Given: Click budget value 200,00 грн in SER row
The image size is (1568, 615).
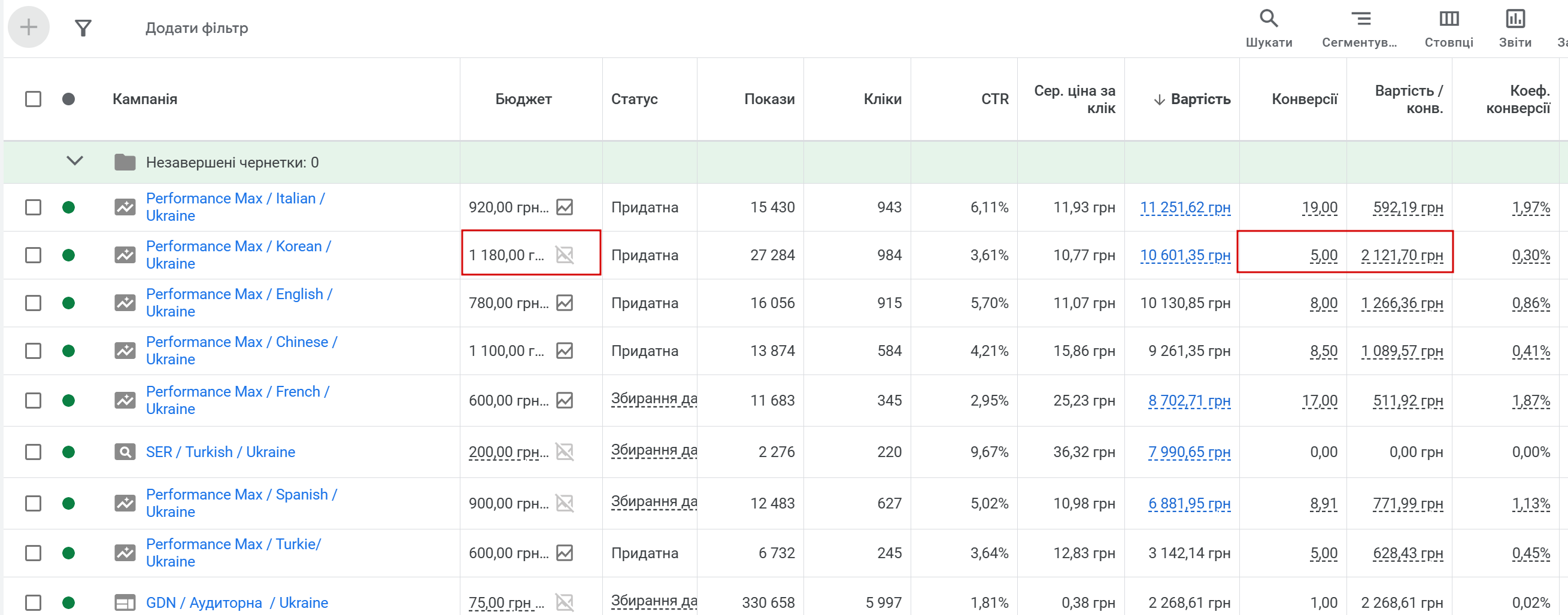Looking at the screenshot, I should click(508, 452).
